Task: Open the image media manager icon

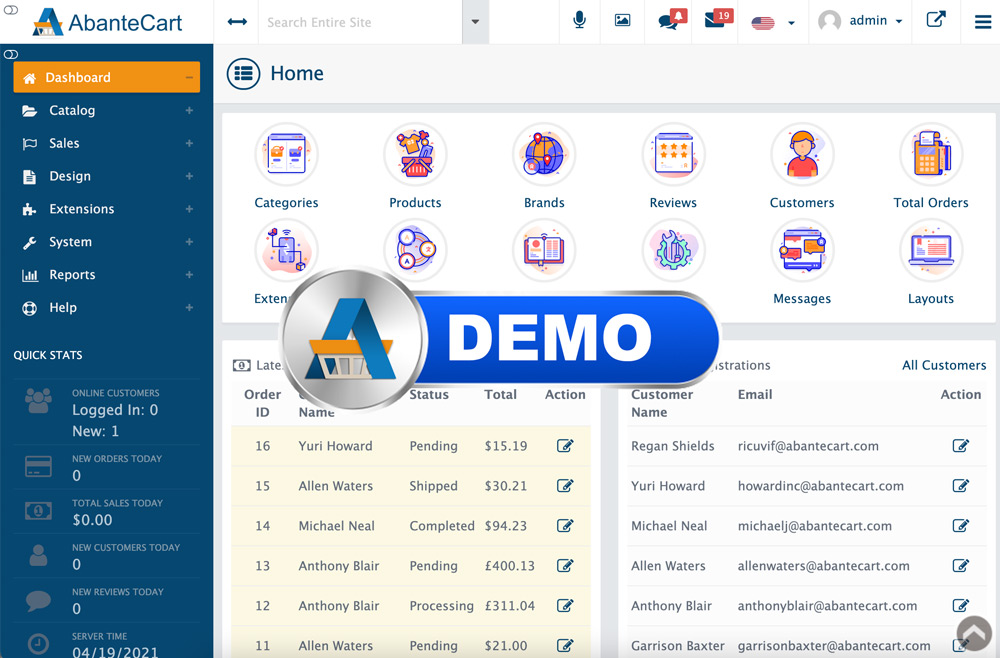Action: pyautogui.click(x=622, y=20)
